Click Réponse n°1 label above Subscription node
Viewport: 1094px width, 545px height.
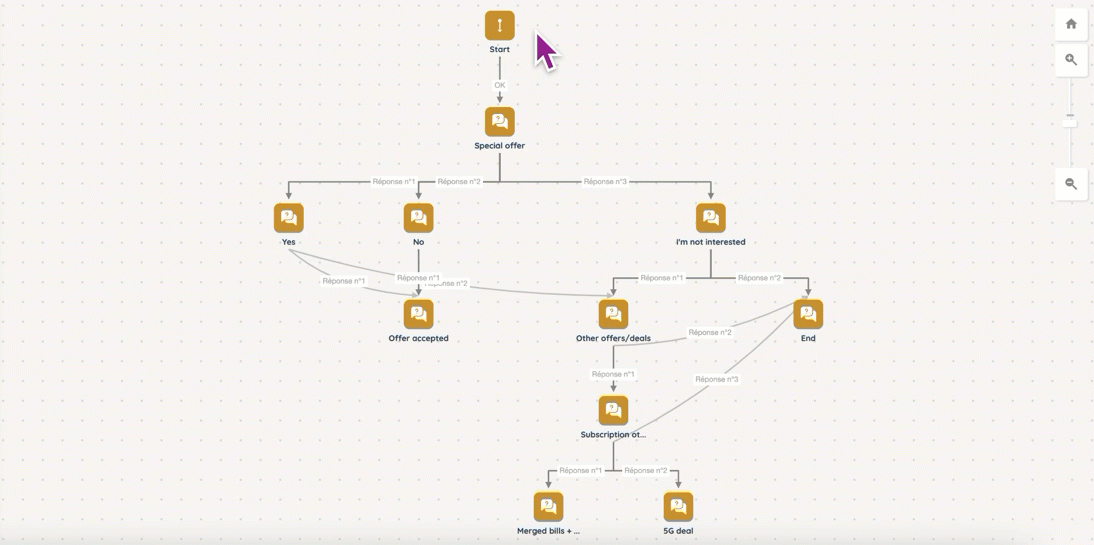[613, 374]
